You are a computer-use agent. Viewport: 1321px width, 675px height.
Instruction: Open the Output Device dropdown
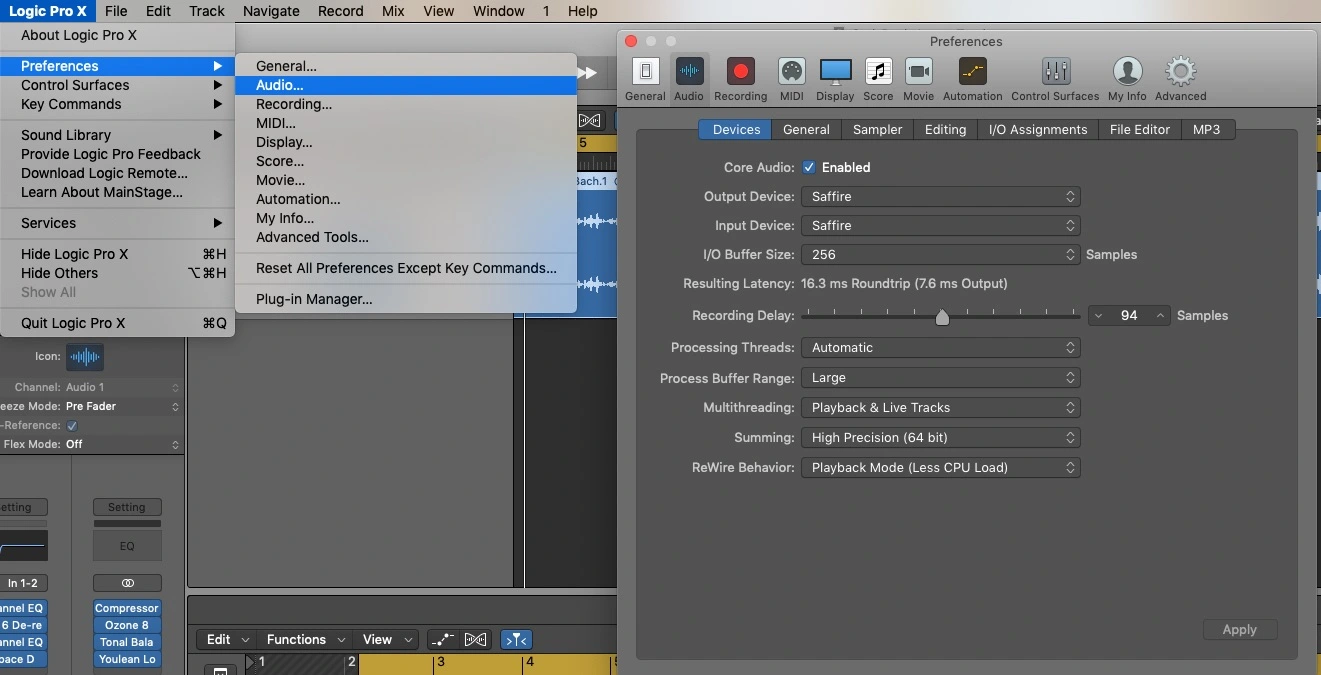[x=940, y=197]
